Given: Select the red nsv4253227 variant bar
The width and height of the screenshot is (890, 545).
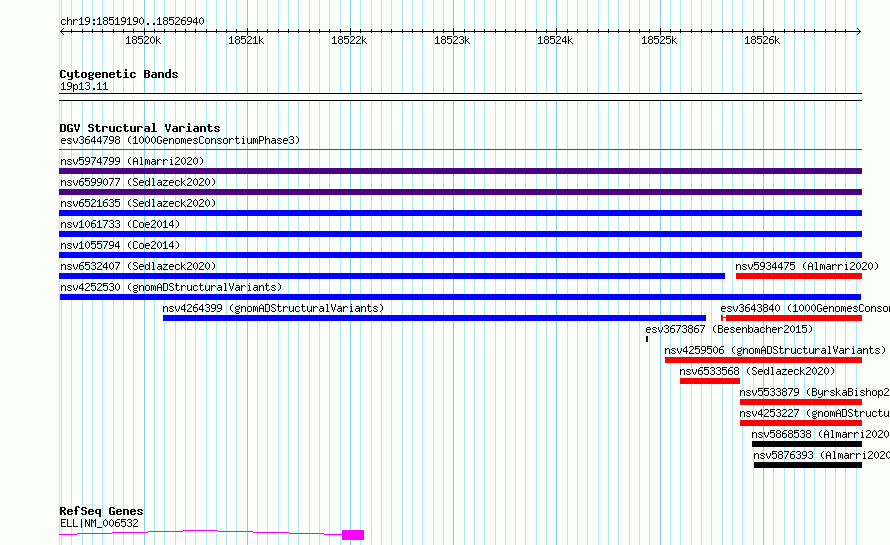Looking at the screenshot, I should 801,423.
